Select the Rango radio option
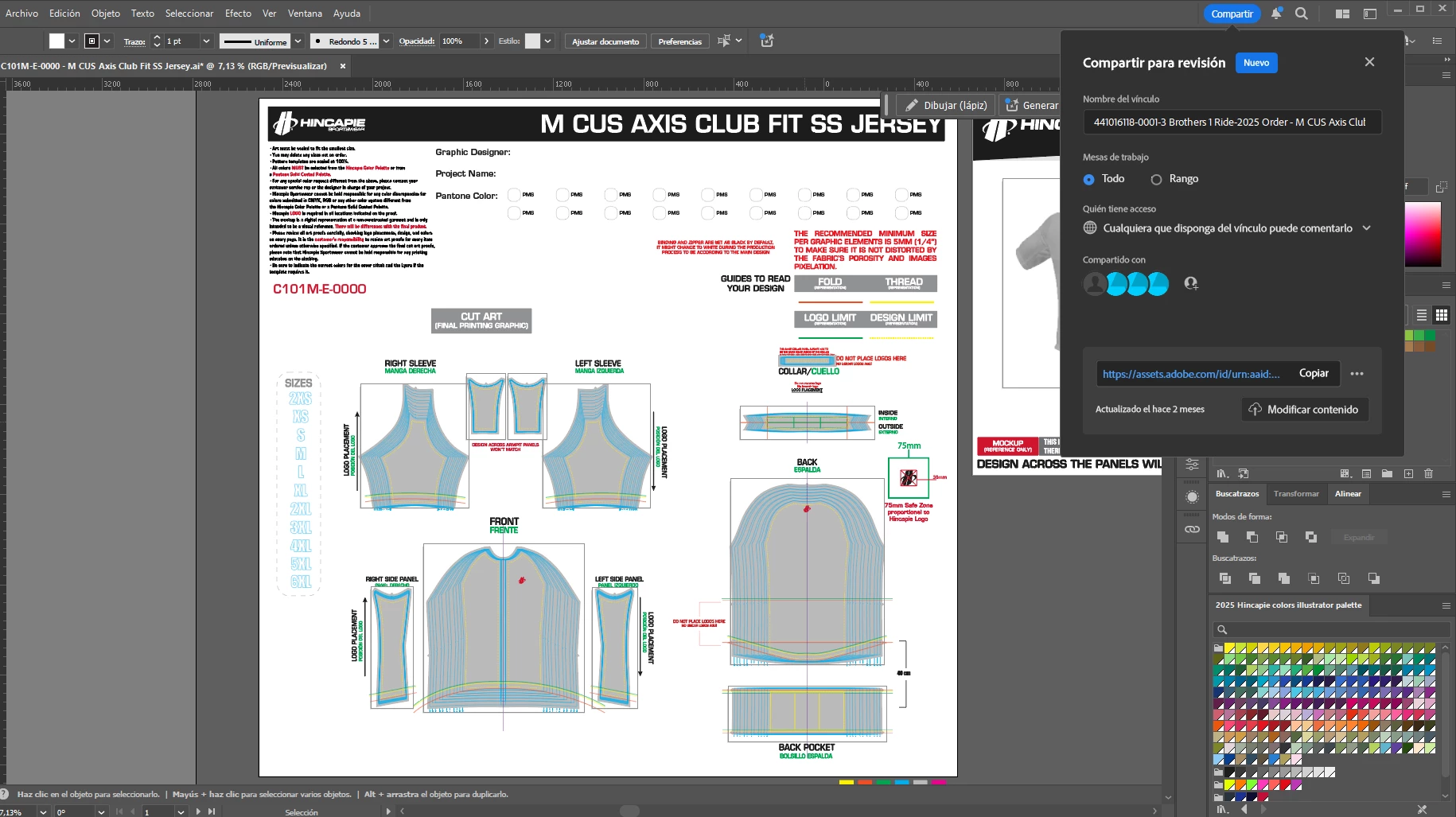The image size is (1456, 817). click(1156, 180)
